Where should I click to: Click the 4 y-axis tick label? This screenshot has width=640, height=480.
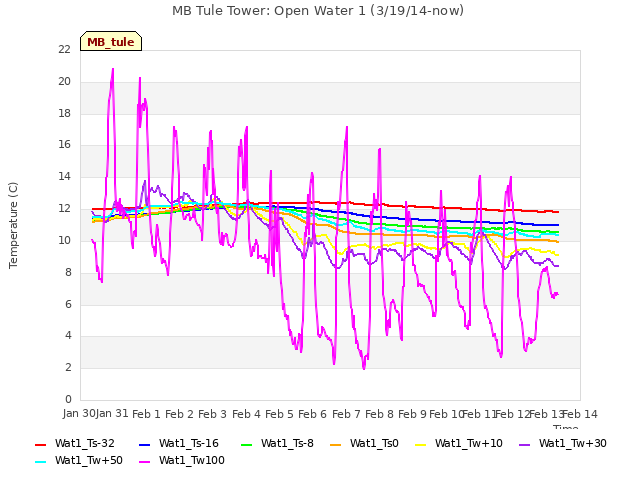point(68,336)
